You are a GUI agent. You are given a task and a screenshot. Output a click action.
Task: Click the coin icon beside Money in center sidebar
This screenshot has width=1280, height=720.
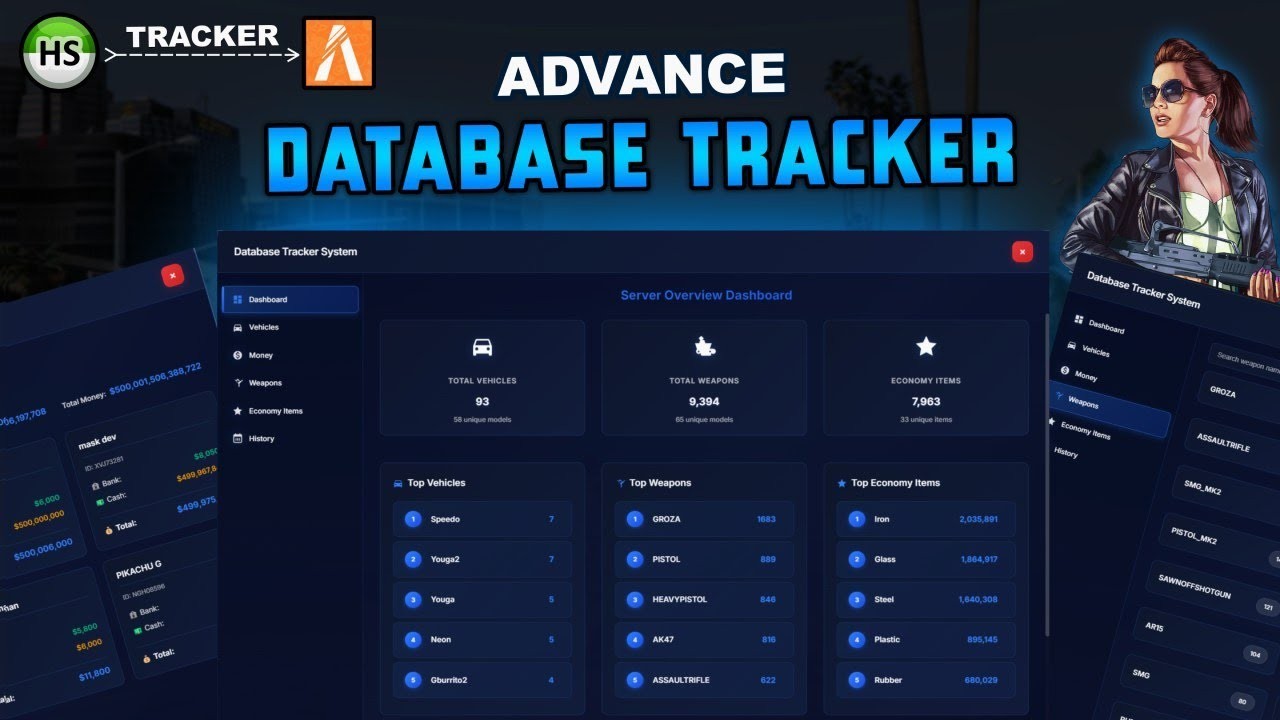[237, 355]
